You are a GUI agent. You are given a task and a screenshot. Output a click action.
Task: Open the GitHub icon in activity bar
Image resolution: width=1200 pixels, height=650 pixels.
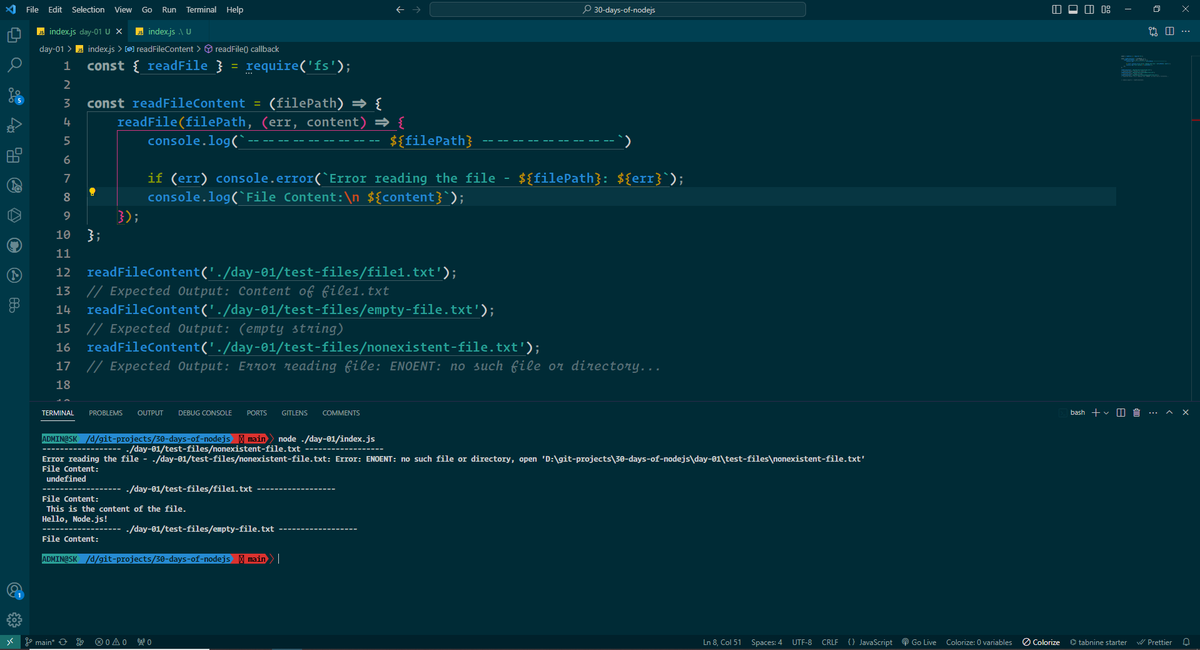pyautogui.click(x=14, y=245)
